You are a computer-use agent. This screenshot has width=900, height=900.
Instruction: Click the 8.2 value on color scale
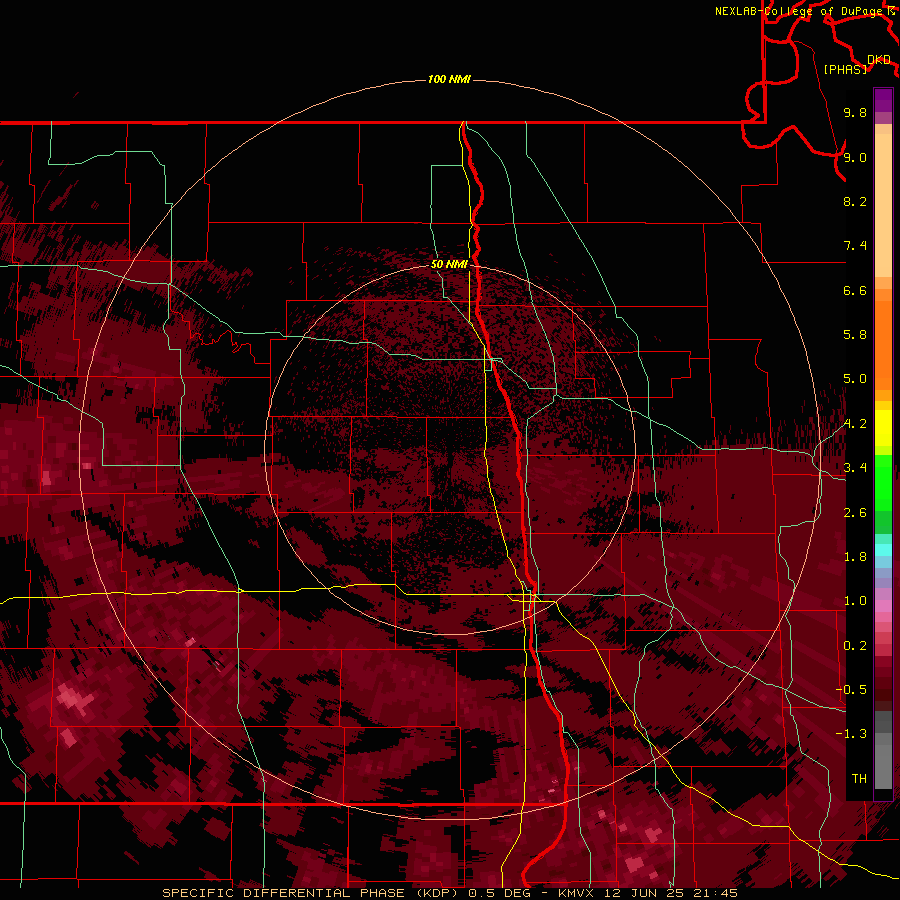coord(855,201)
